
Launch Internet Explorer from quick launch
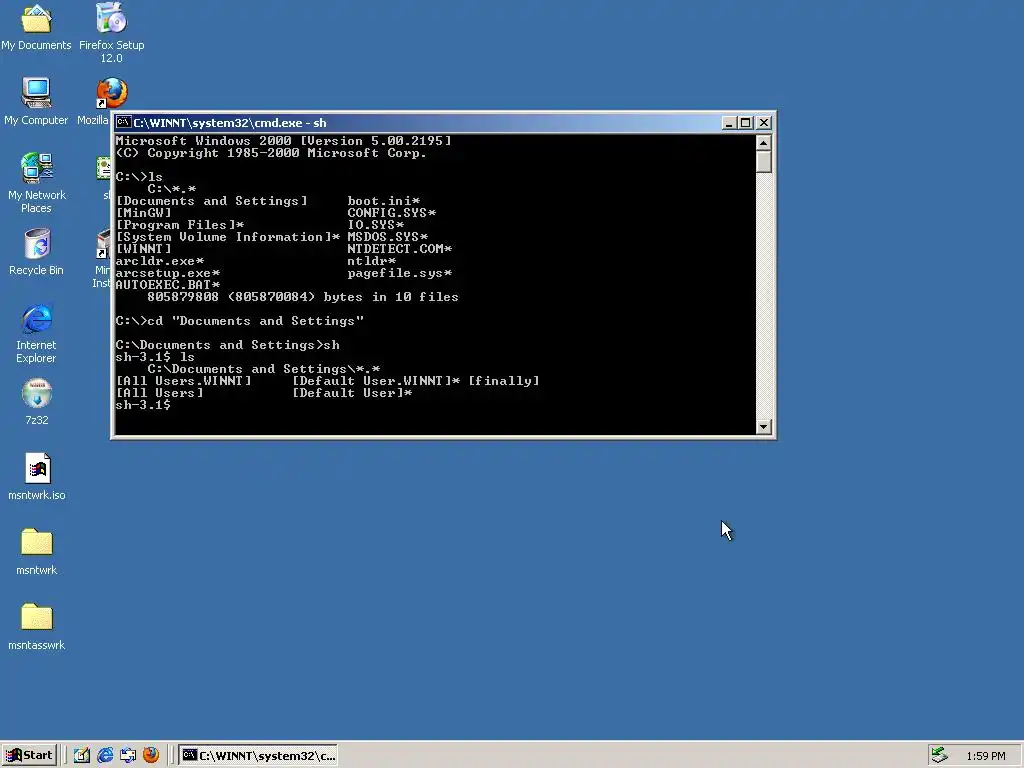104,755
